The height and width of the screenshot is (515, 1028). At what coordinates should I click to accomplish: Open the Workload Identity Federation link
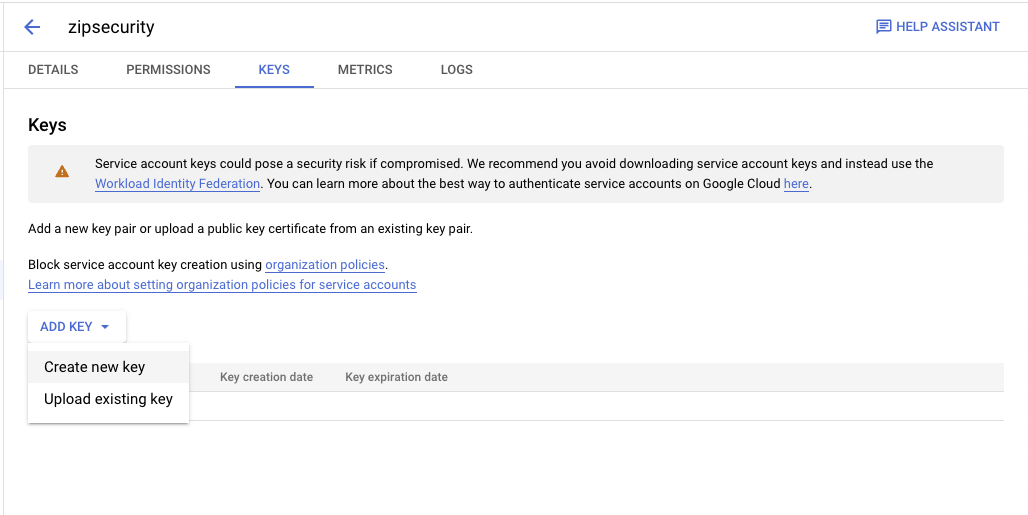(177, 184)
